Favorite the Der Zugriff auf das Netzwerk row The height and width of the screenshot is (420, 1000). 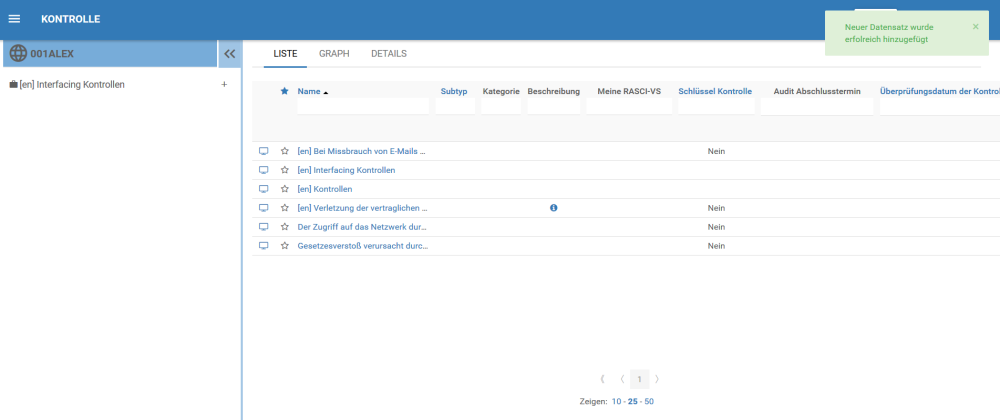point(284,227)
